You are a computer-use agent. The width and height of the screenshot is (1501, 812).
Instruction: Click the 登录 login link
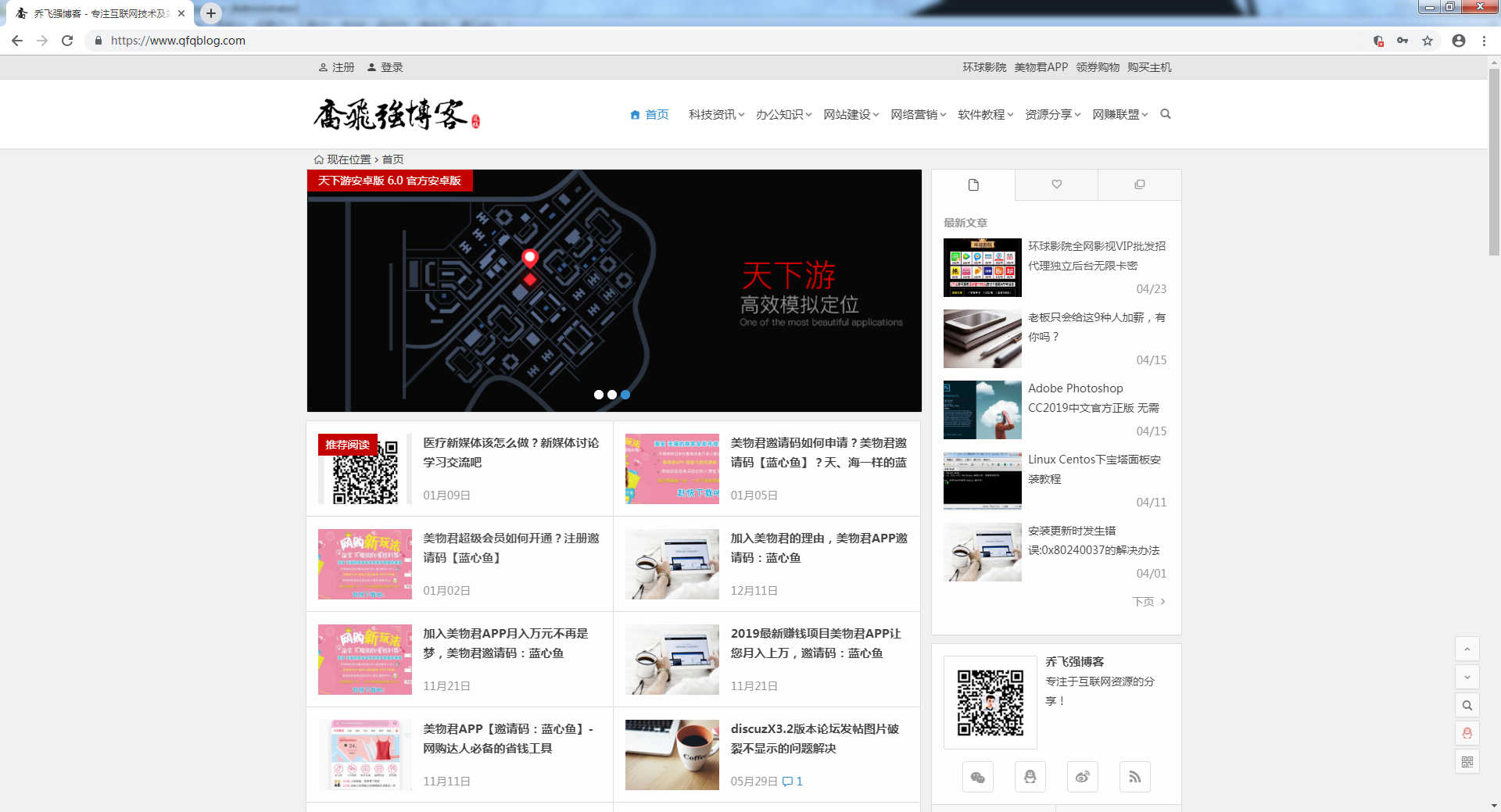click(x=385, y=67)
